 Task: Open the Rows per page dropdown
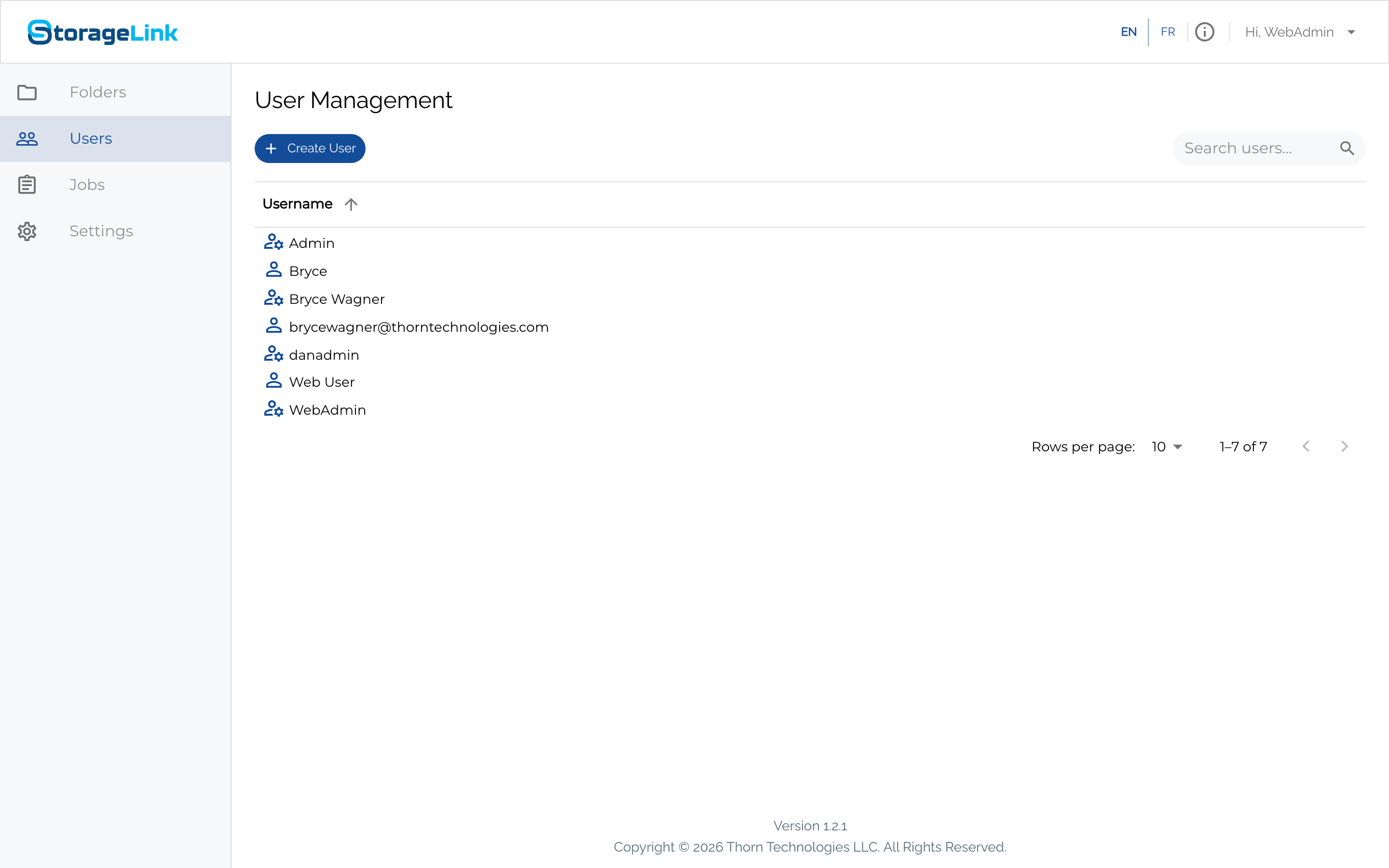[x=1167, y=447]
